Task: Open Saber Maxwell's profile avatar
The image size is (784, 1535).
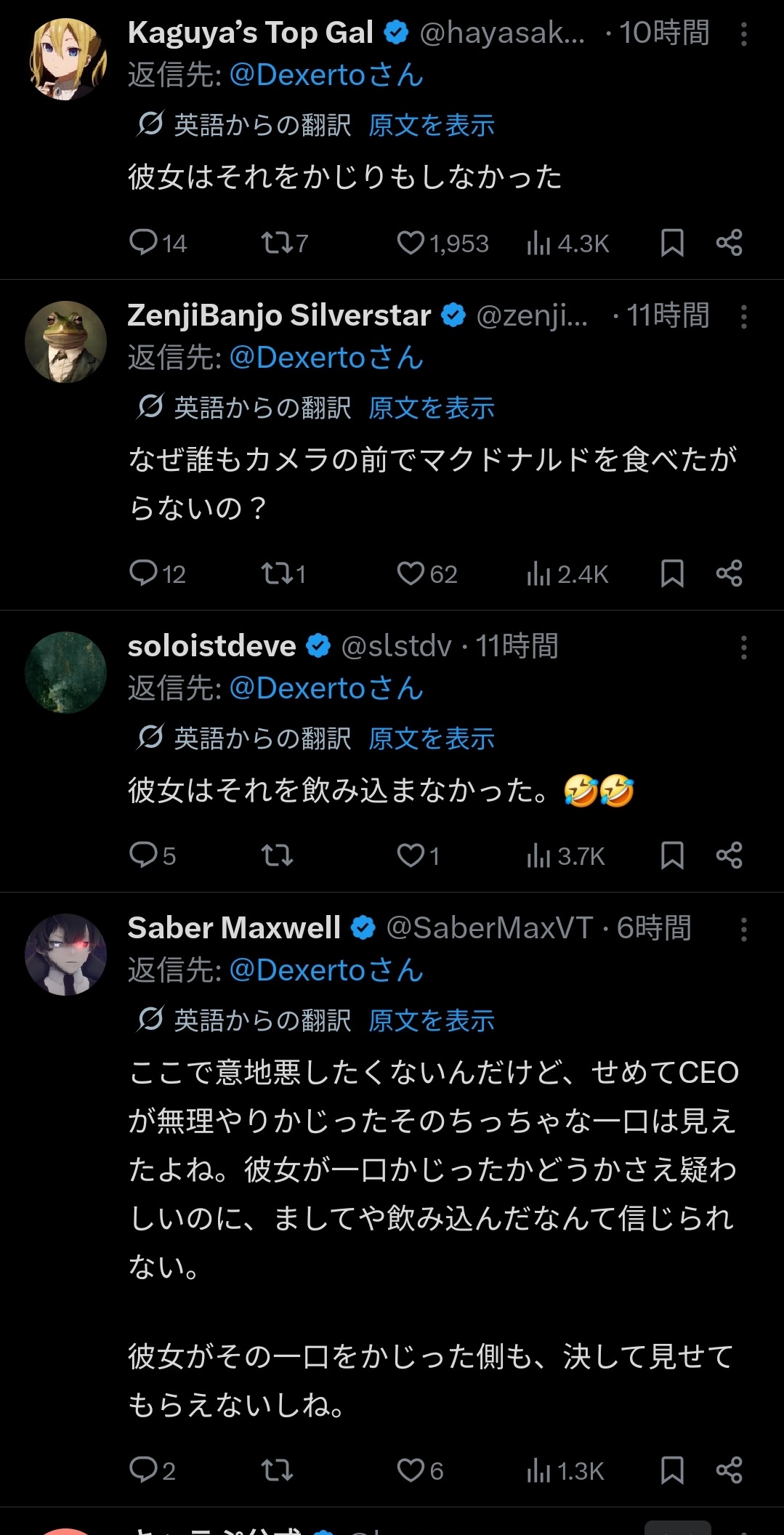Action: (65, 954)
